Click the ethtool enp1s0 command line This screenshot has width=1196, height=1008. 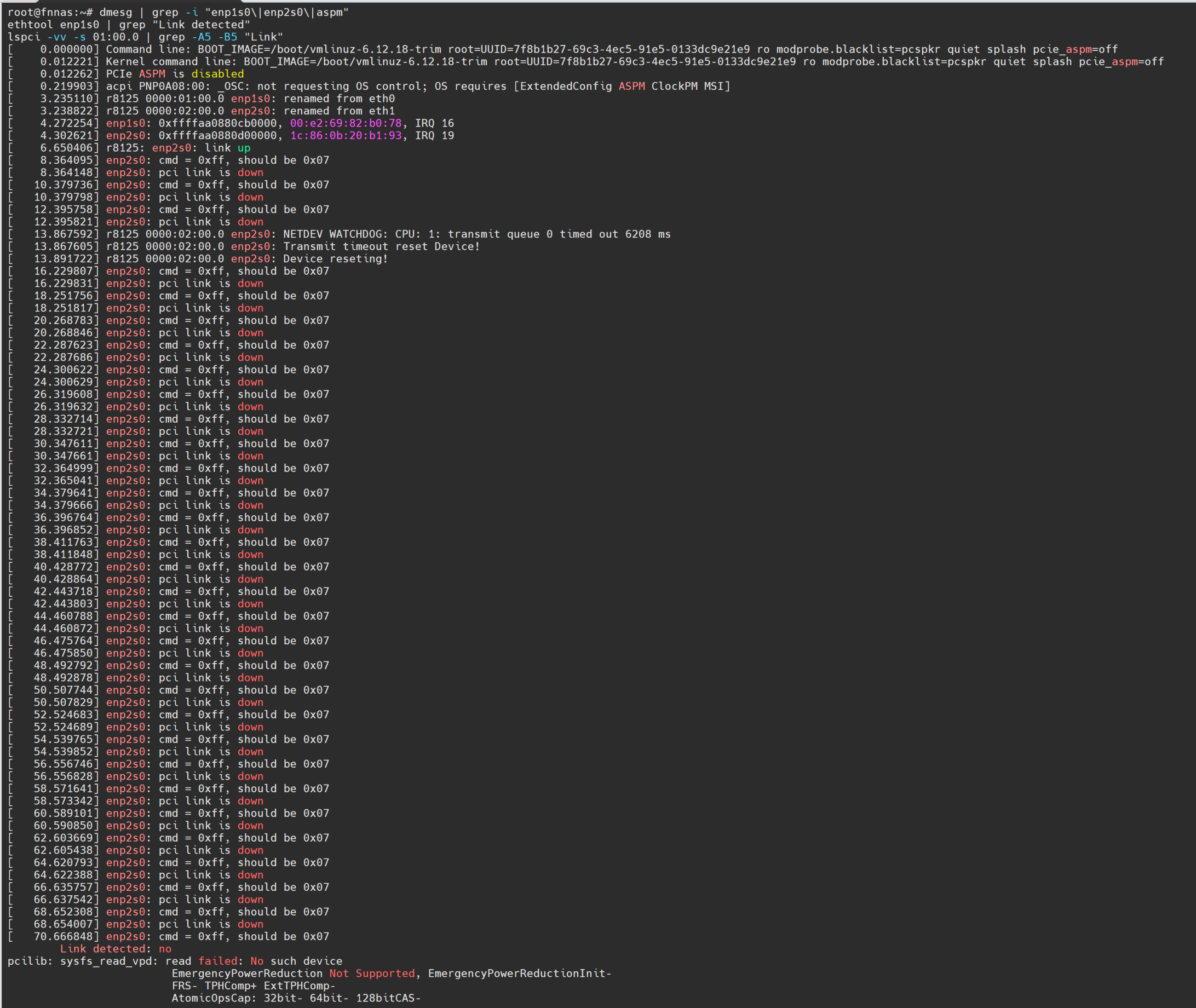129,25
